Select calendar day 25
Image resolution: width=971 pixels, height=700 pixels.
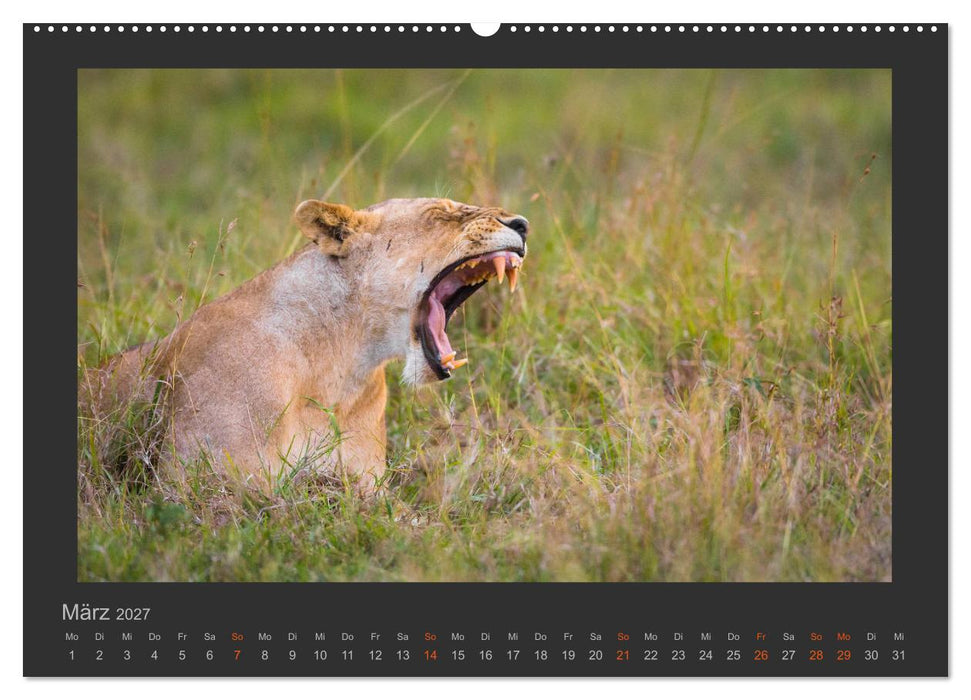[x=733, y=655]
